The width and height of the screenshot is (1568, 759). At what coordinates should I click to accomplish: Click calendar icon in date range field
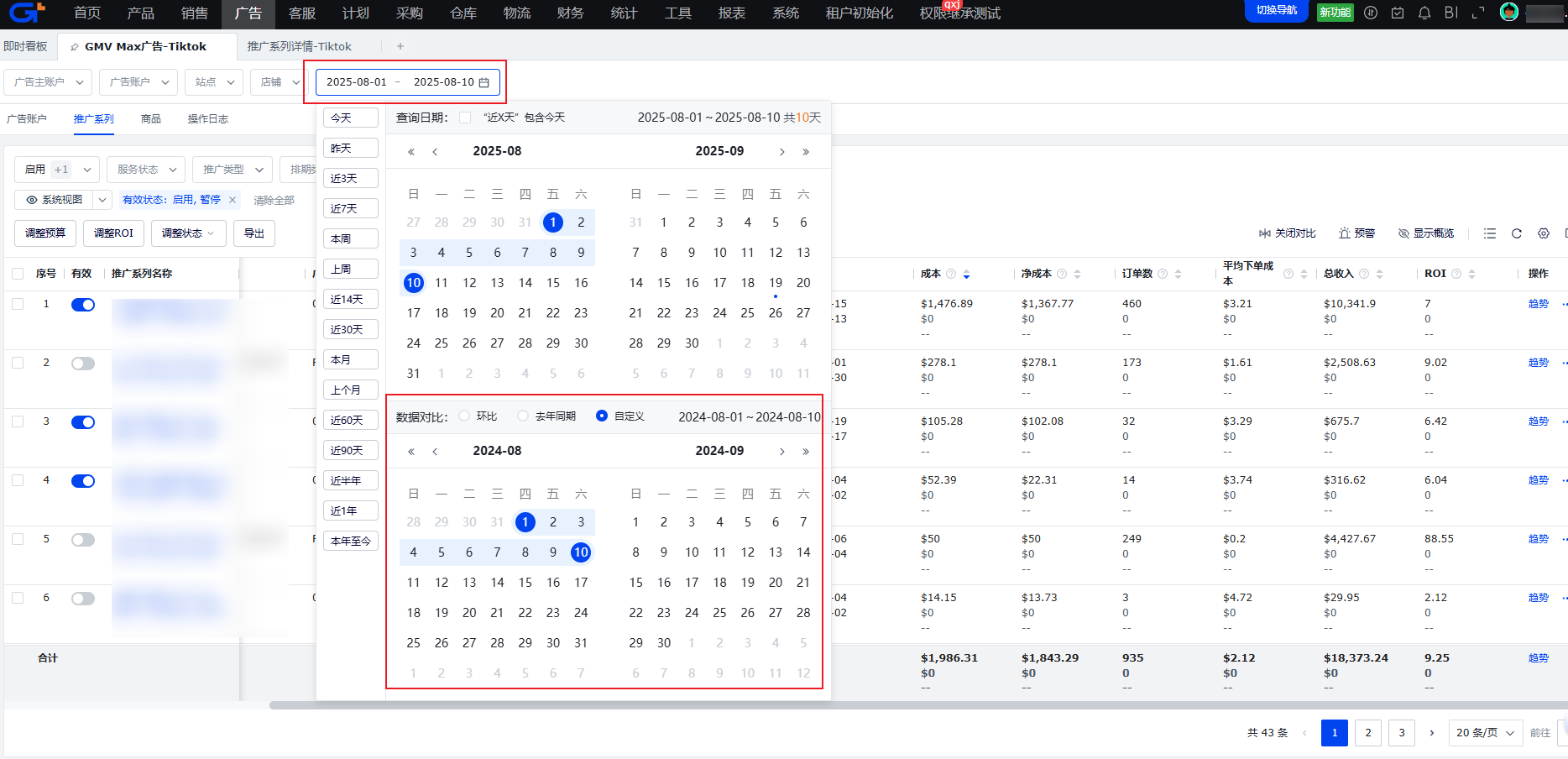(484, 82)
